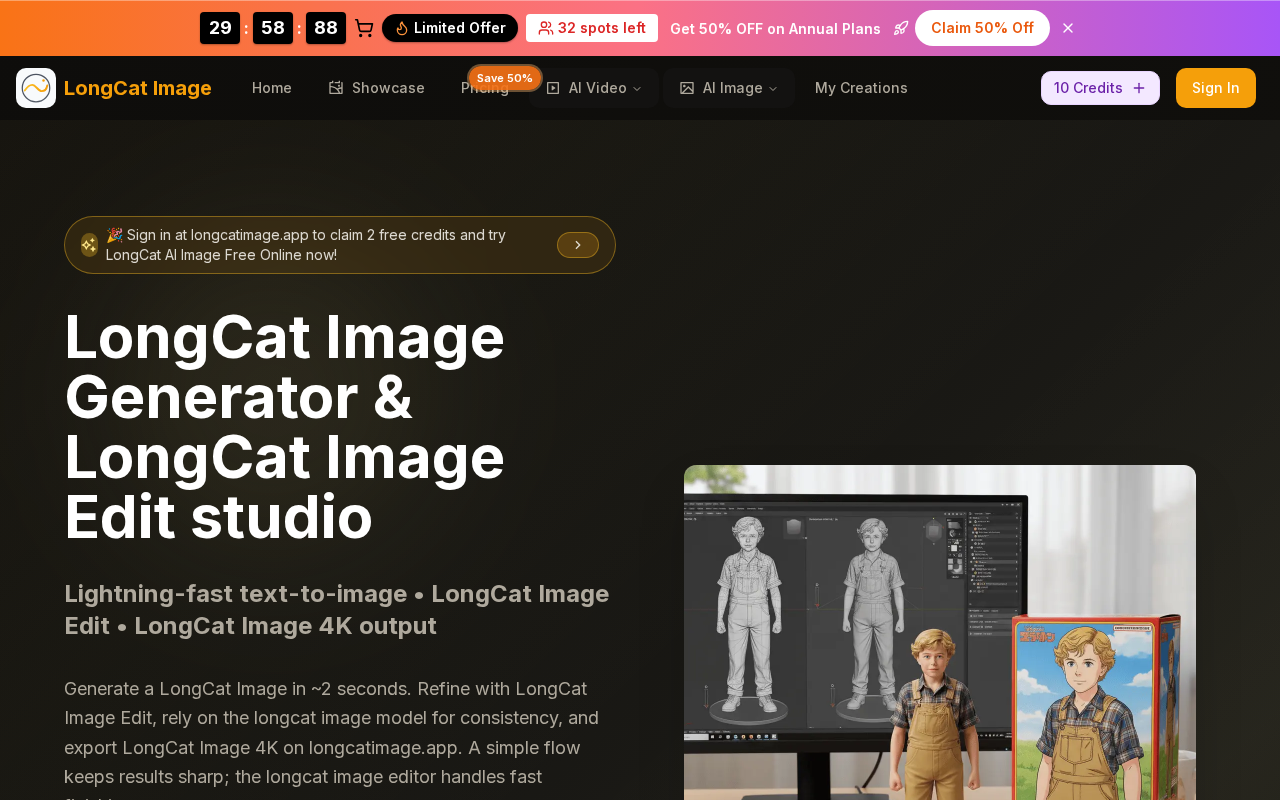Open the hero figurine preview image

pos(940,632)
